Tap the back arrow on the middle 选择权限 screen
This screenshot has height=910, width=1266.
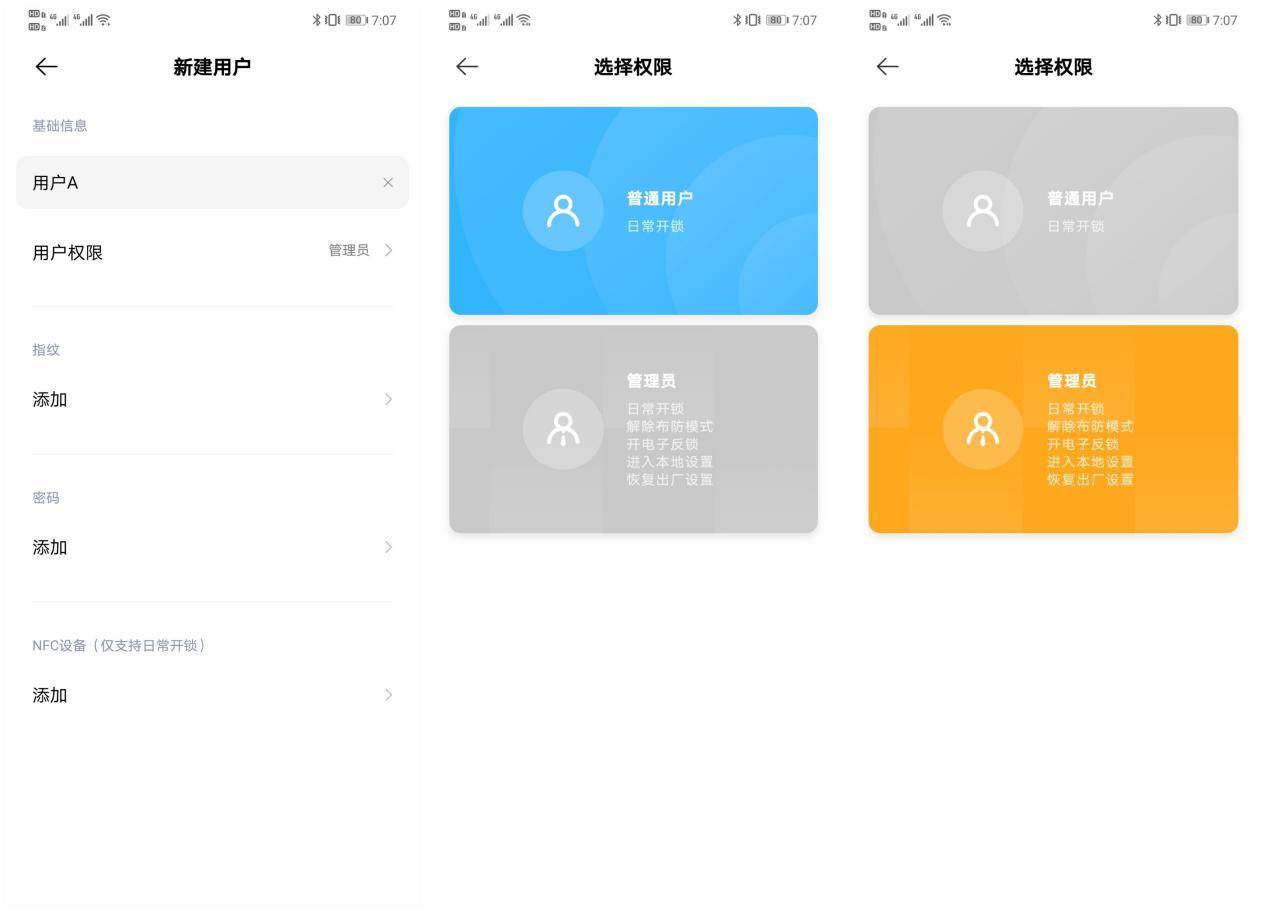pos(466,66)
